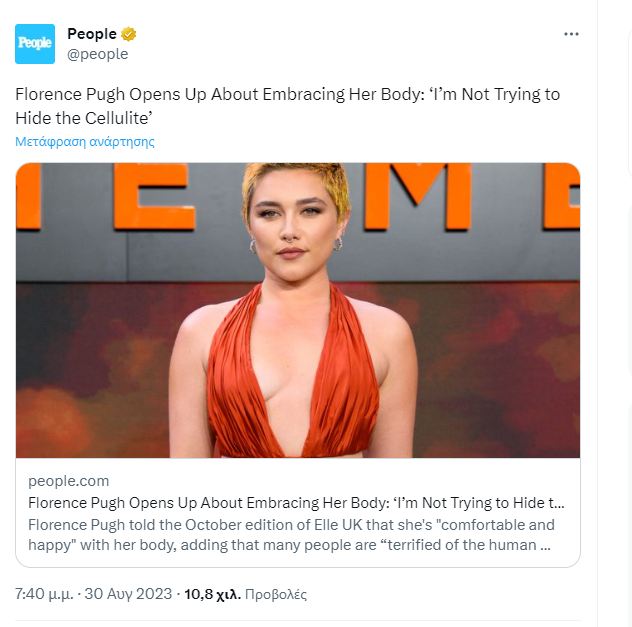Image resolution: width=632 pixels, height=627 pixels.
Task: Click the tweet headline about Florence Pugh
Action: click(287, 104)
